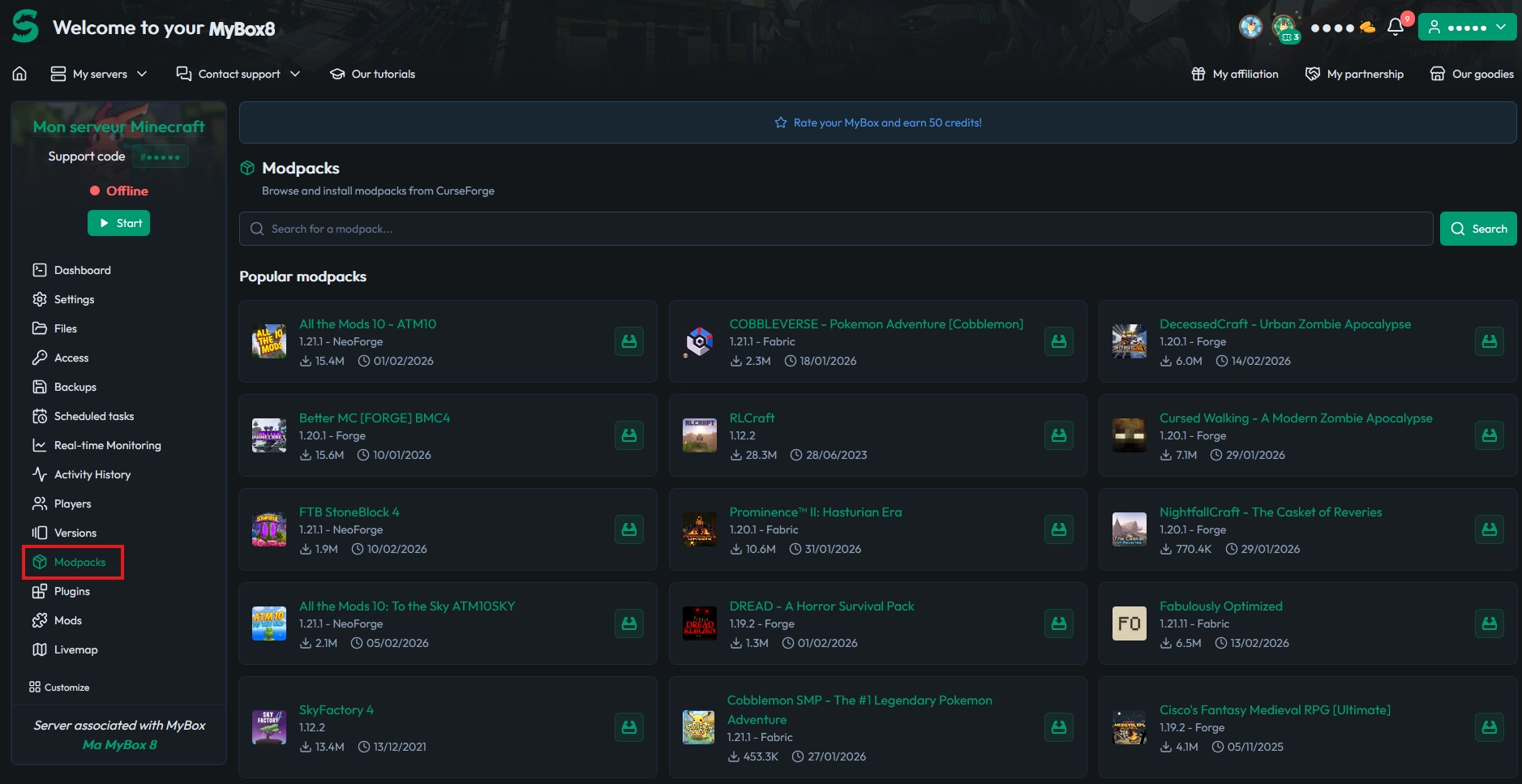
Task: Open the Better MC modpack thumbnail
Action: (269, 435)
